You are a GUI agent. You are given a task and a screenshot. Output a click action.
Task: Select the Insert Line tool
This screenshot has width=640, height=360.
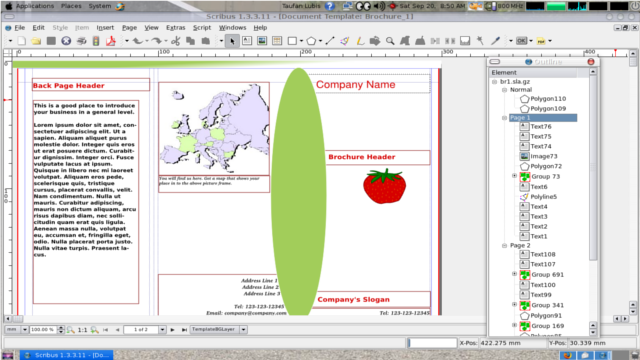(330, 41)
